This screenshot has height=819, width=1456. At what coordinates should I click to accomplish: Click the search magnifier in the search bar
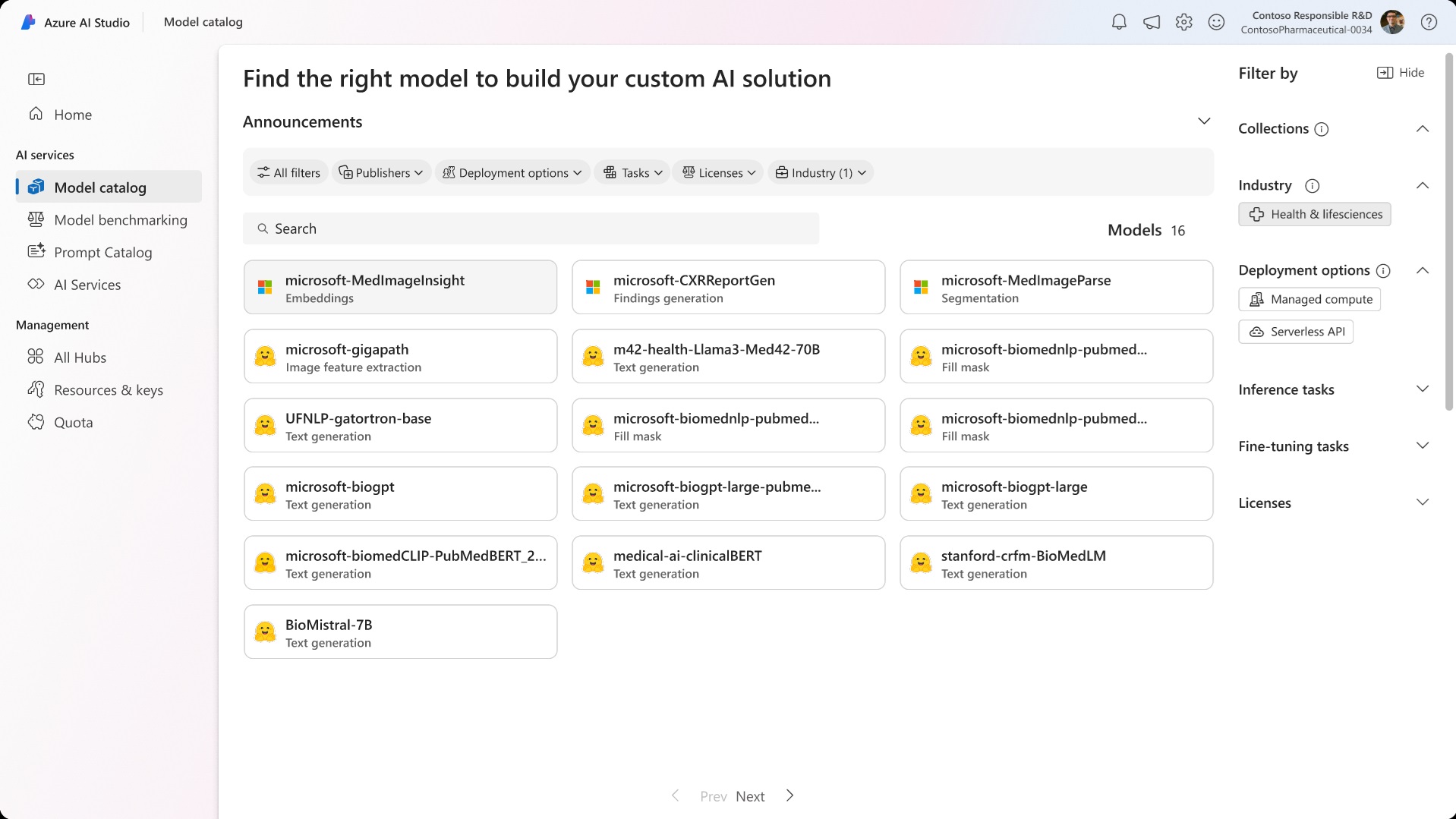point(263,228)
